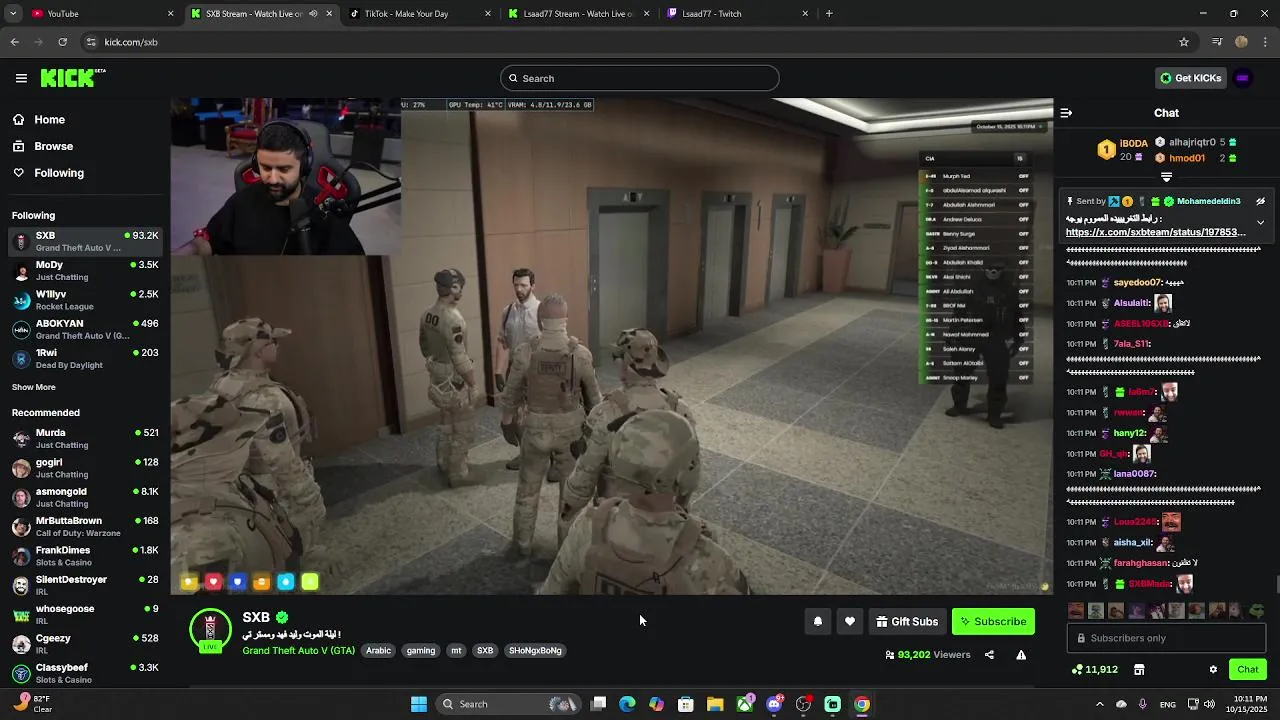
Task: Click the Get KICKs button
Action: pos(1190,78)
